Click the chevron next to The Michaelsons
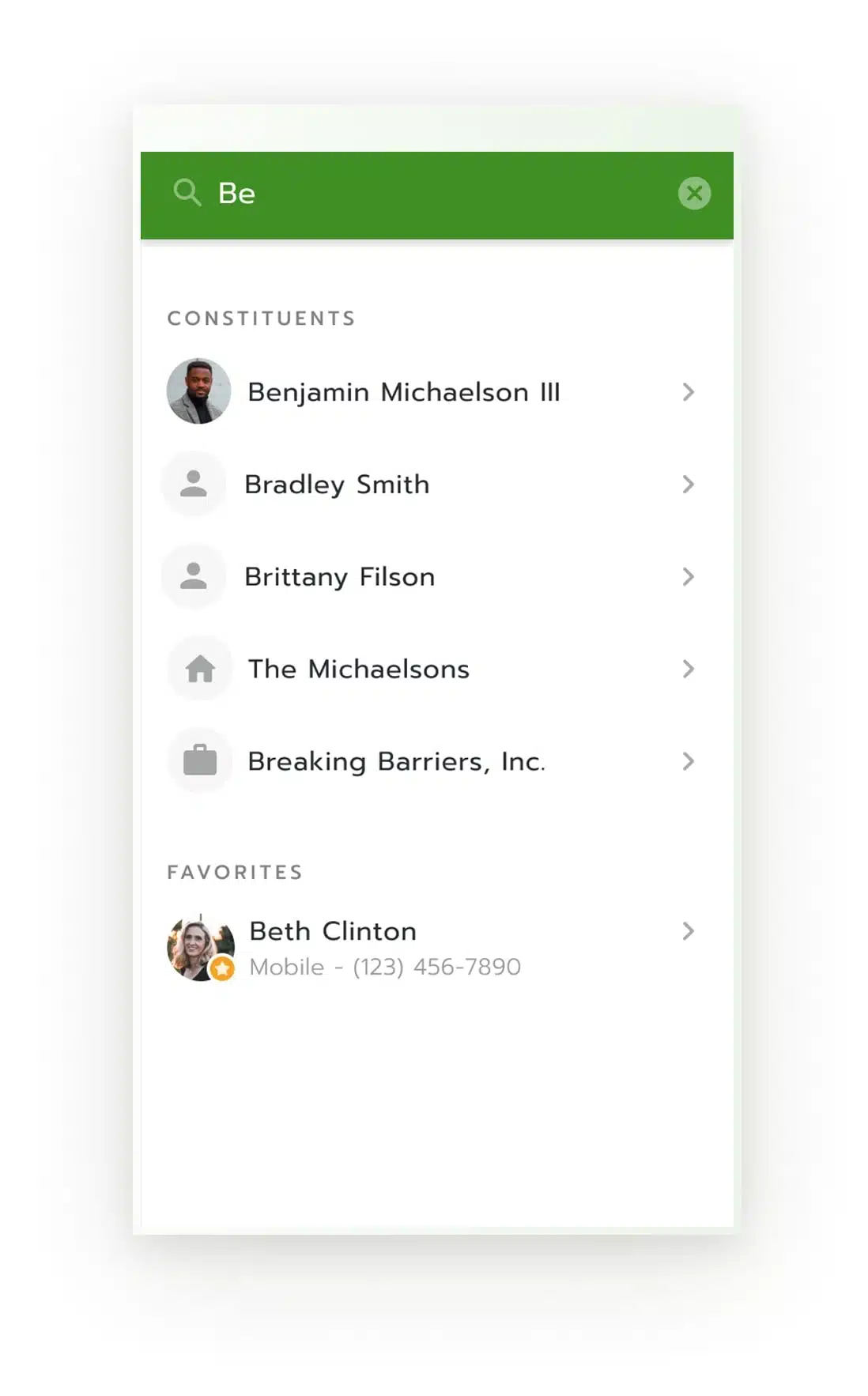Viewport: 868px width, 1396px height. [688, 670]
